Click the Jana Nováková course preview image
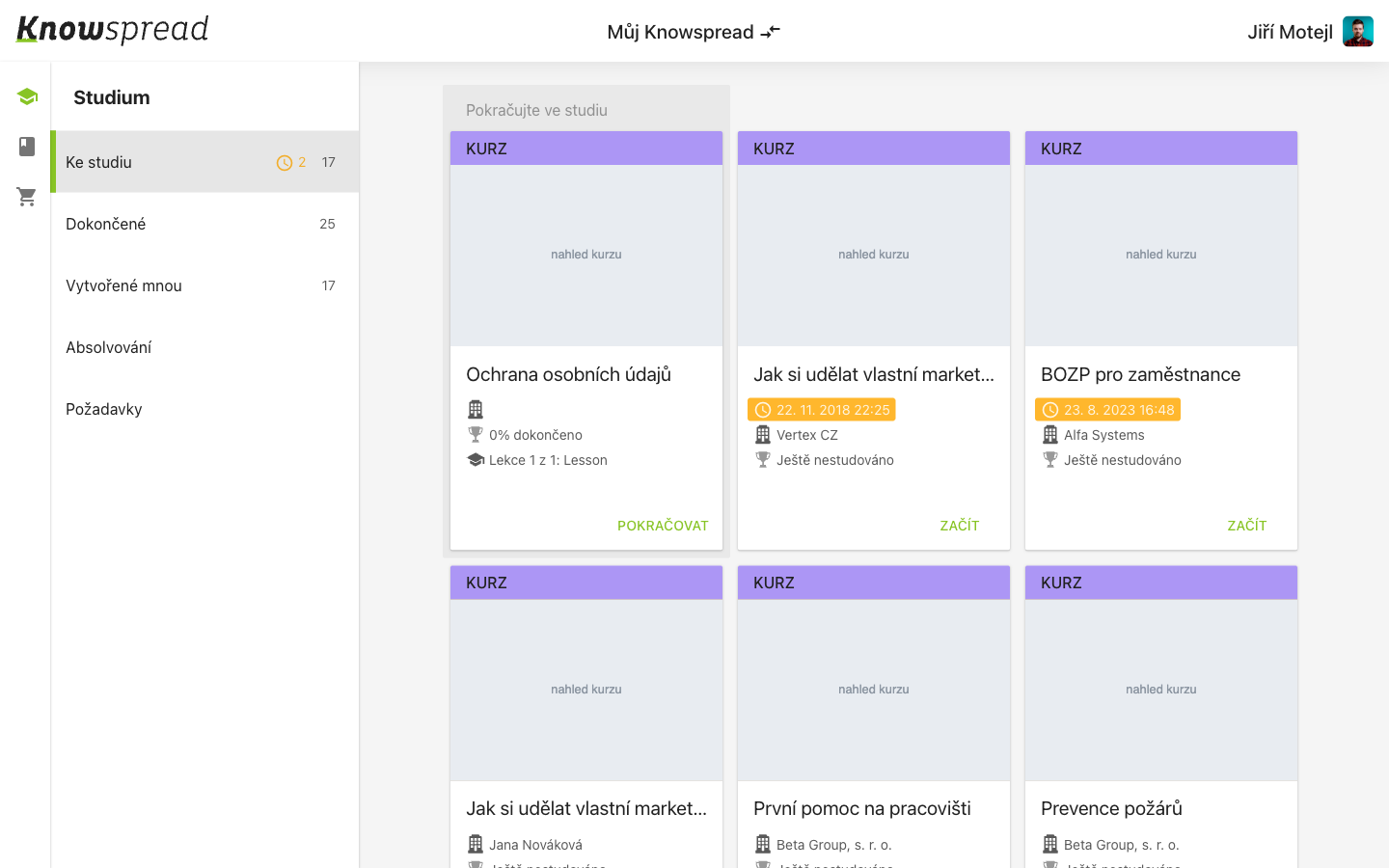The height and width of the screenshot is (868, 1389). tap(586, 690)
